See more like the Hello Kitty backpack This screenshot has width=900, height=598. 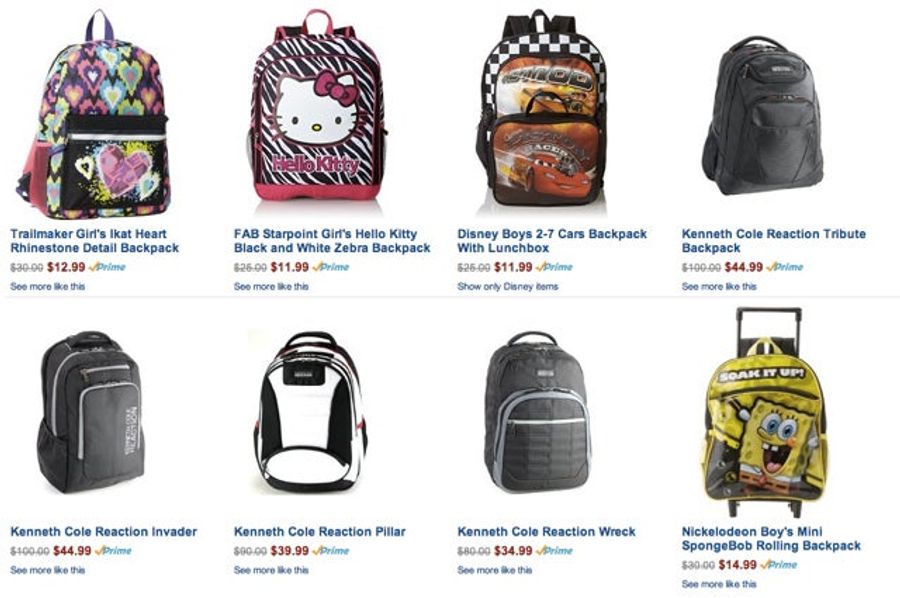271,286
